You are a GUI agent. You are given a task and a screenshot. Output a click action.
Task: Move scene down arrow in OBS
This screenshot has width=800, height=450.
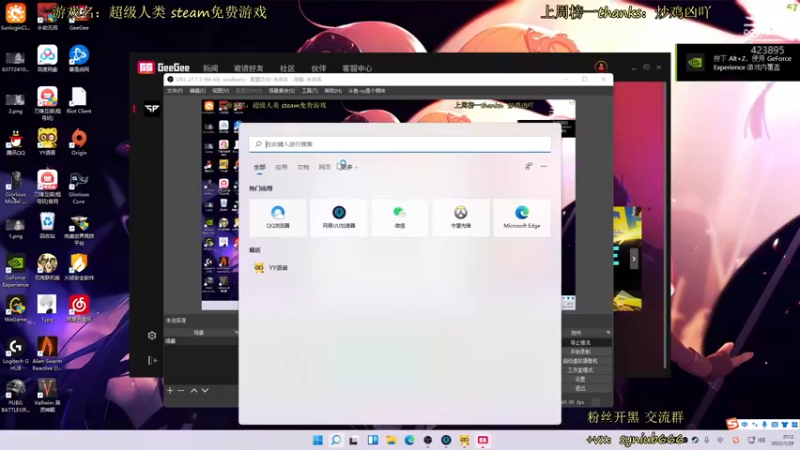point(205,390)
